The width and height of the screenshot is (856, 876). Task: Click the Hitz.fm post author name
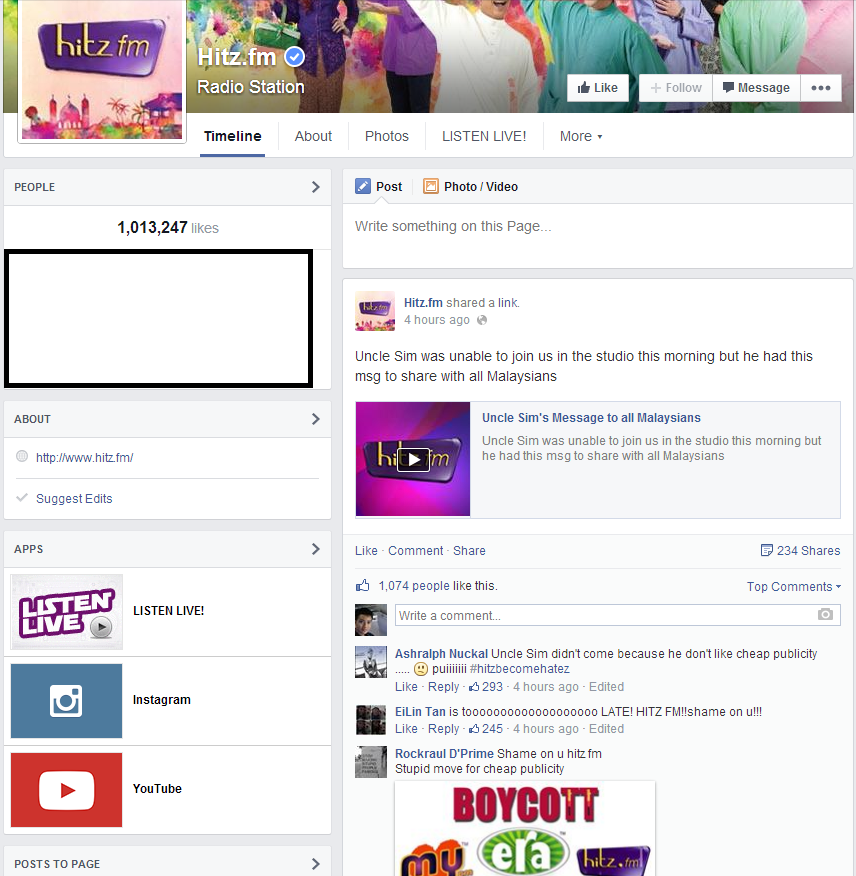423,303
